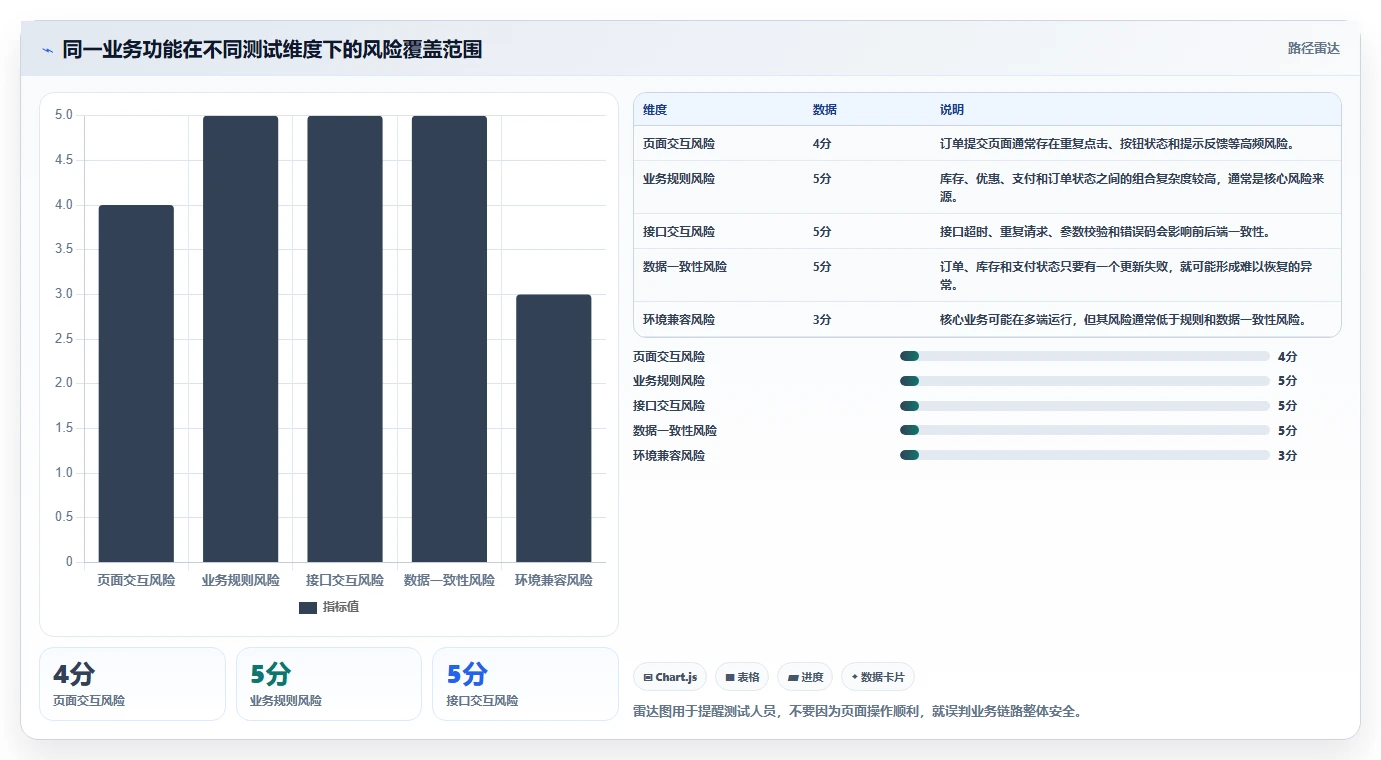Screen dimensions: 1381x760
Task: Click footer note starting 雷达图用于提醒测试人员
Action: [858, 712]
